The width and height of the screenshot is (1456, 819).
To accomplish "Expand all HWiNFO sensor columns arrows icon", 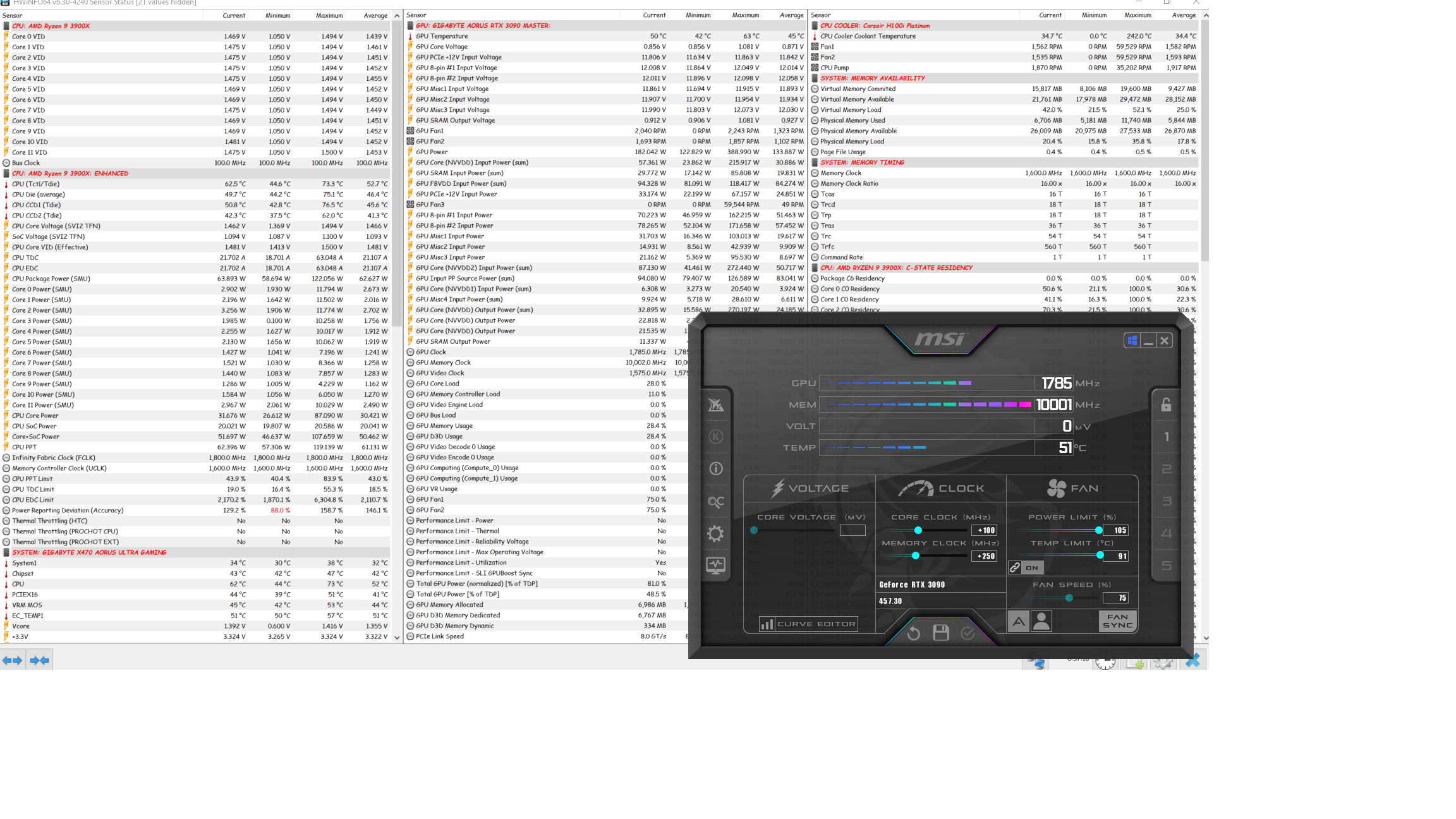I will pyautogui.click(x=13, y=660).
